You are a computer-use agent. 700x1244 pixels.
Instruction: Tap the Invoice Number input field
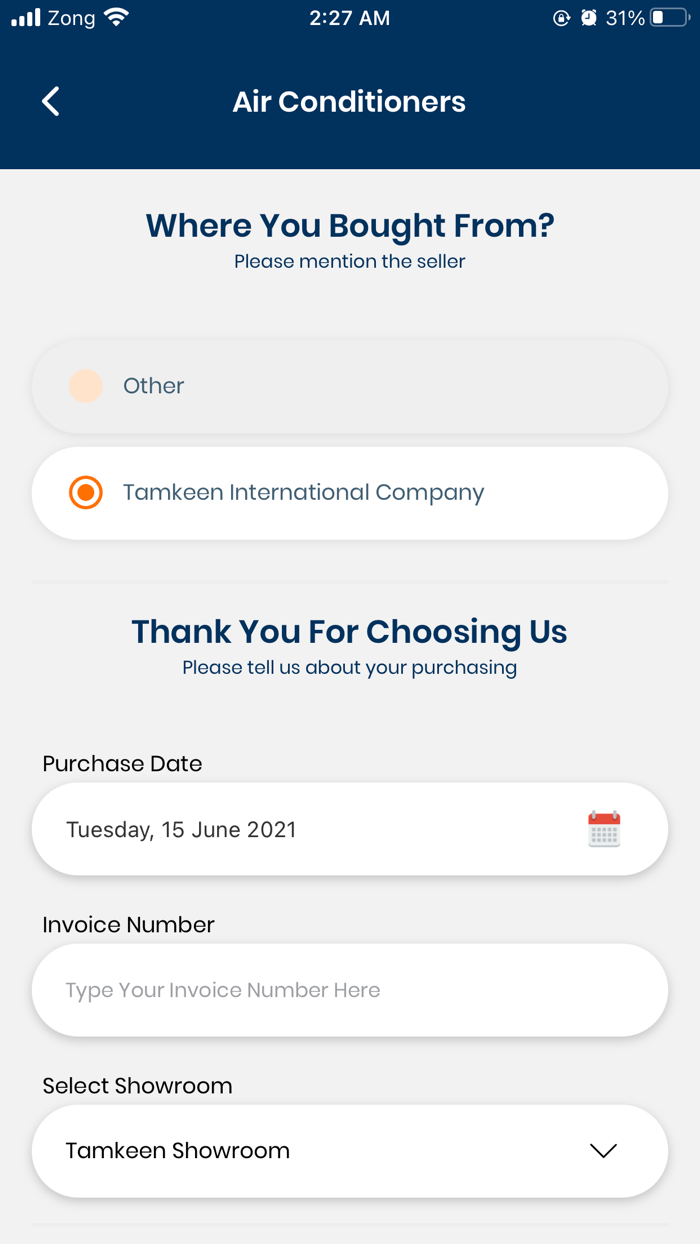(x=349, y=990)
